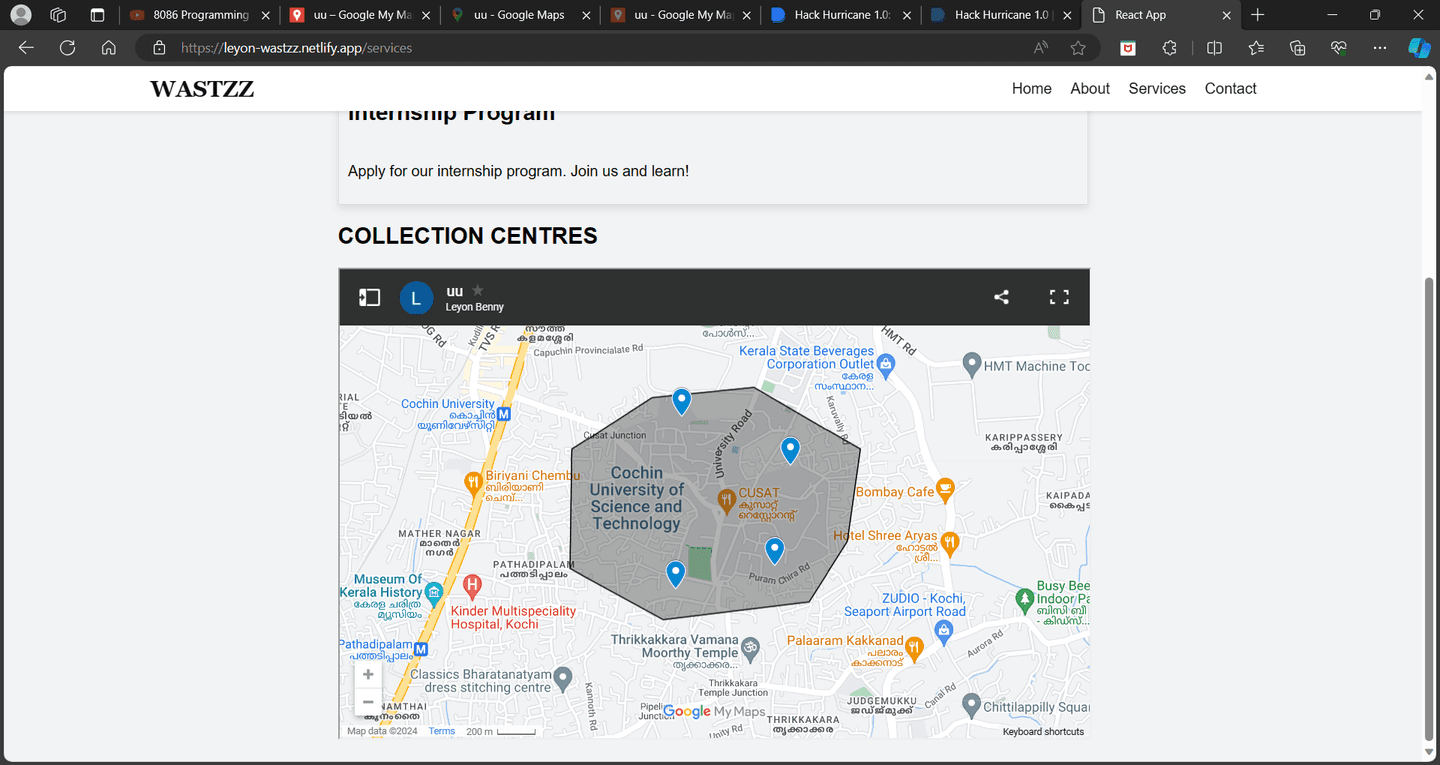Share the uu map using share icon
Image resolution: width=1440 pixels, height=765 pixels.
click(1001, 297)
